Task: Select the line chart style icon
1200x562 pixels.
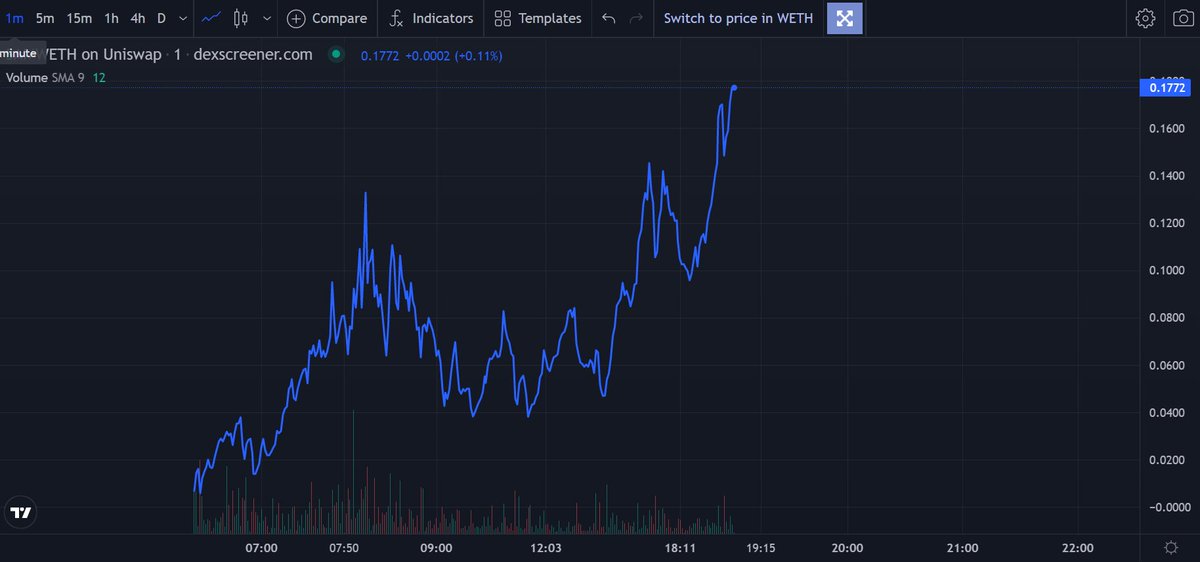Action: pyautogui.click(x=211, y=18)
